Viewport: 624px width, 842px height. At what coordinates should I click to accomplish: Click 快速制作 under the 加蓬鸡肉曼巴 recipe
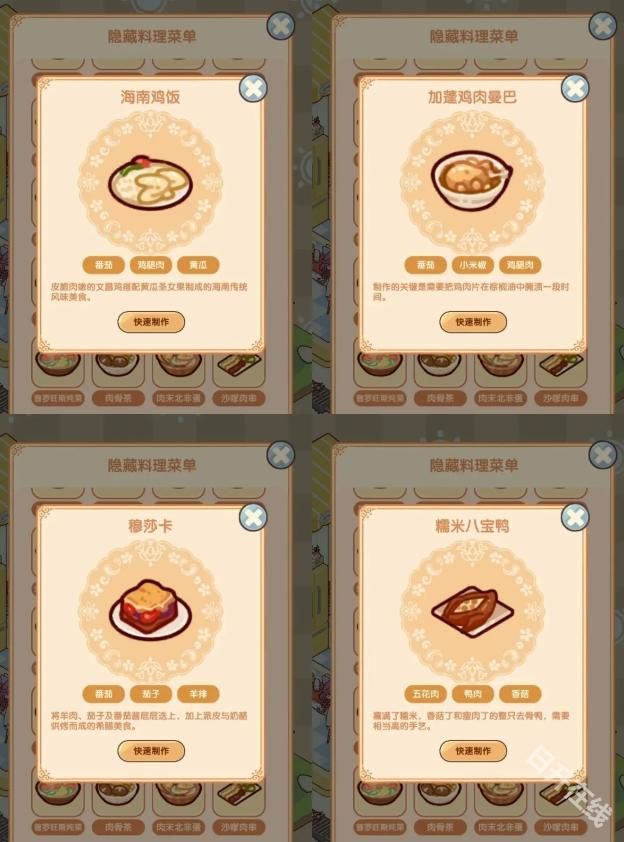coord(473,322)
